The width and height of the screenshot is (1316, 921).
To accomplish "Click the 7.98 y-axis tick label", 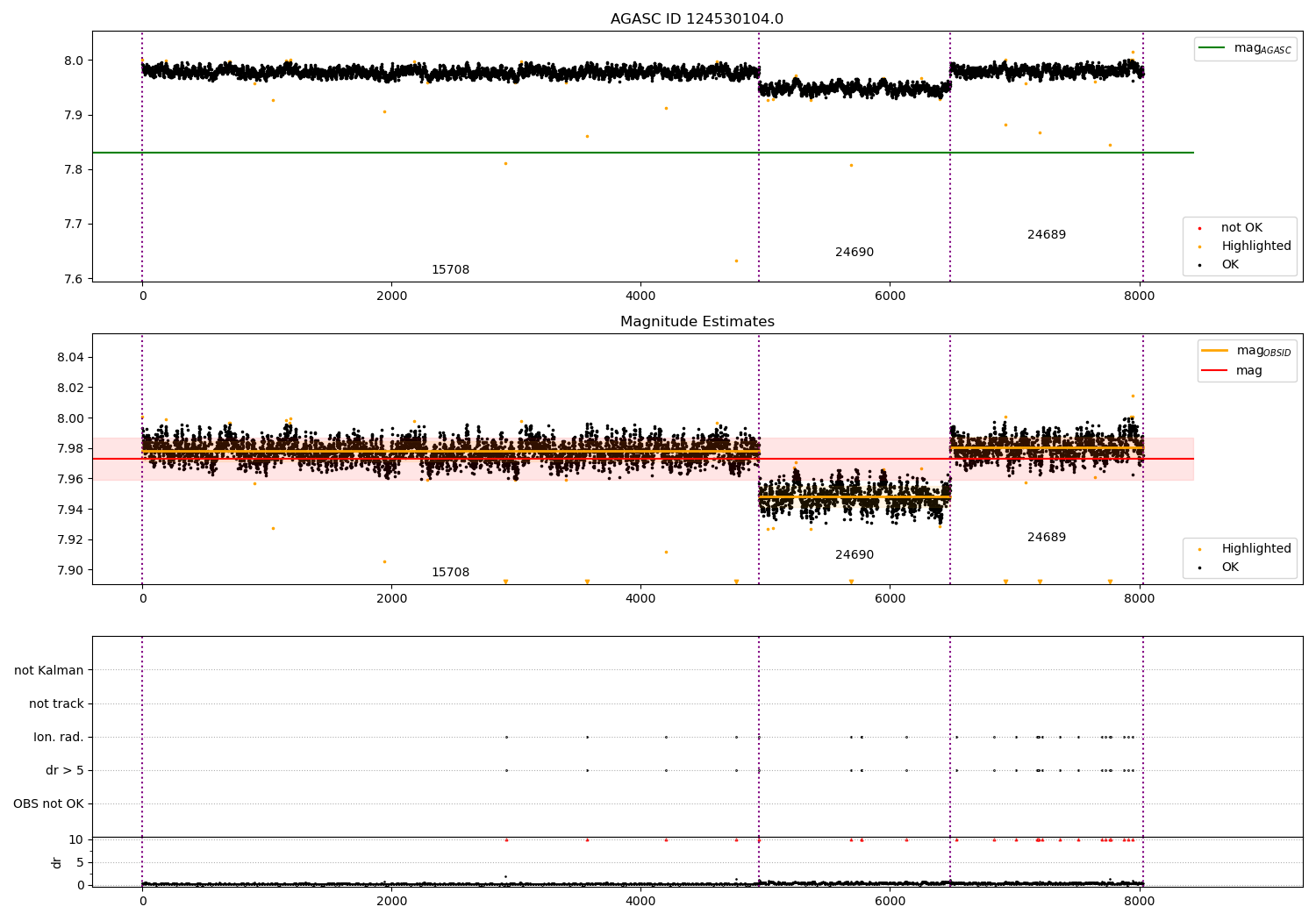I will pos(70,449).
